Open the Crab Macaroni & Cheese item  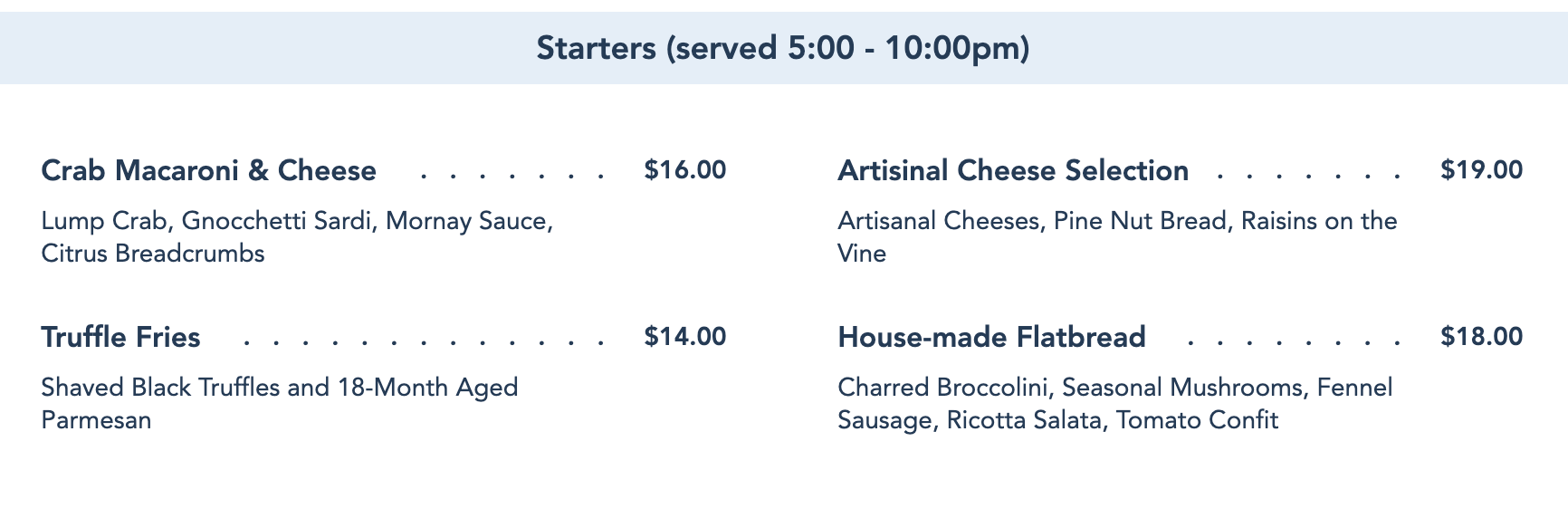(209, 170)
